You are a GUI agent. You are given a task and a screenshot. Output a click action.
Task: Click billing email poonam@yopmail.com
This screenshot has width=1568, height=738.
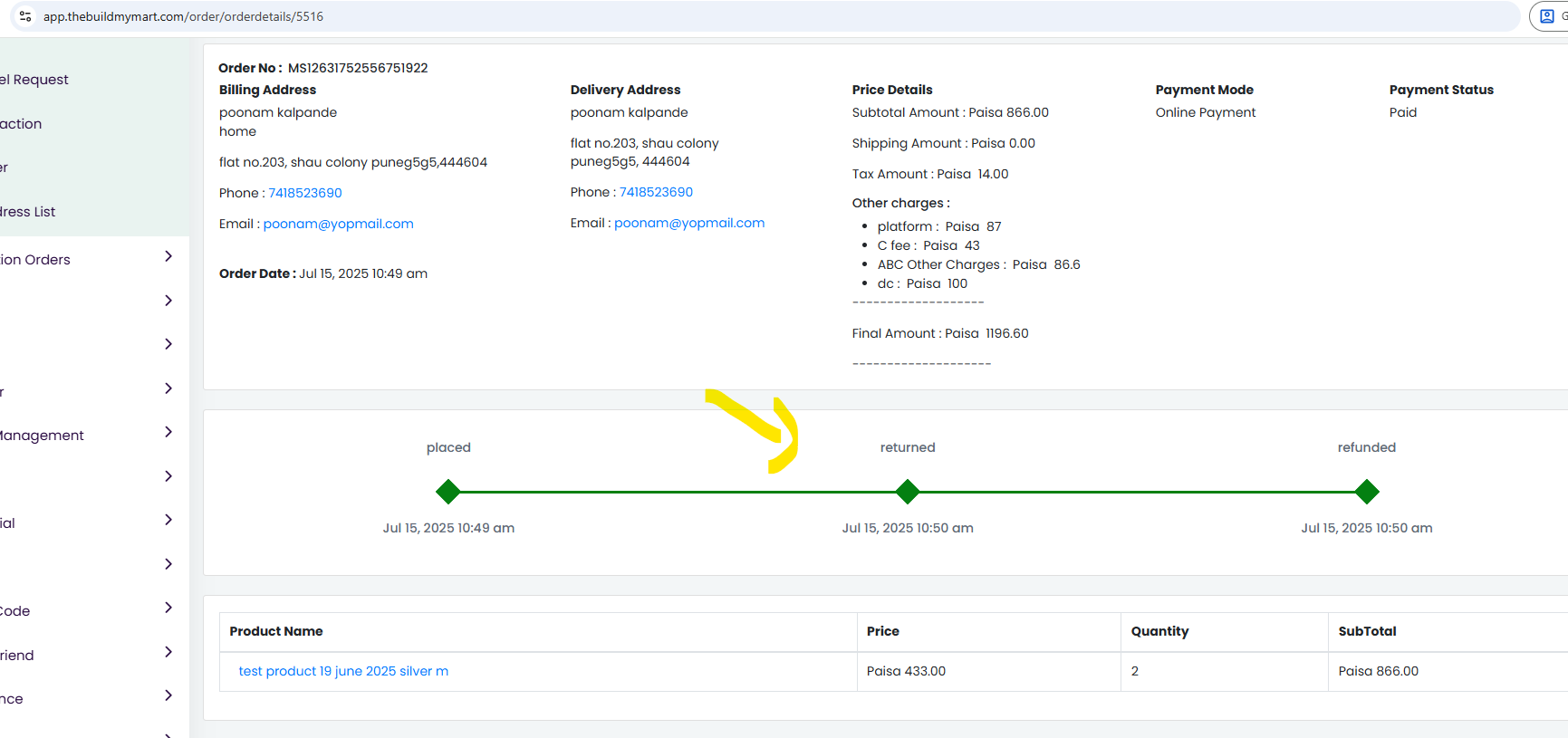[x=338, y=224]
